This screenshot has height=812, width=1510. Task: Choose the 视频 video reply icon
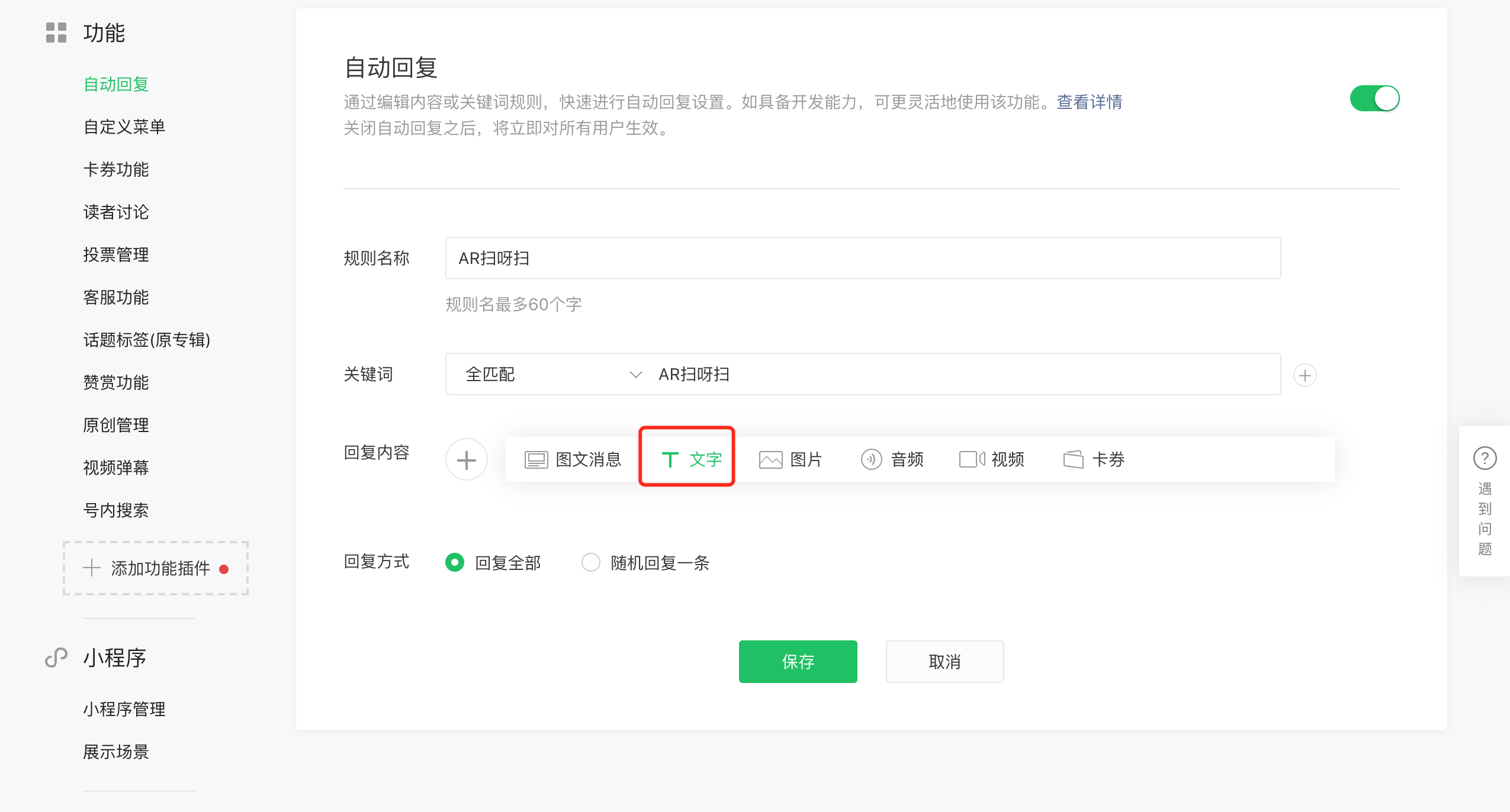[972, 460]
